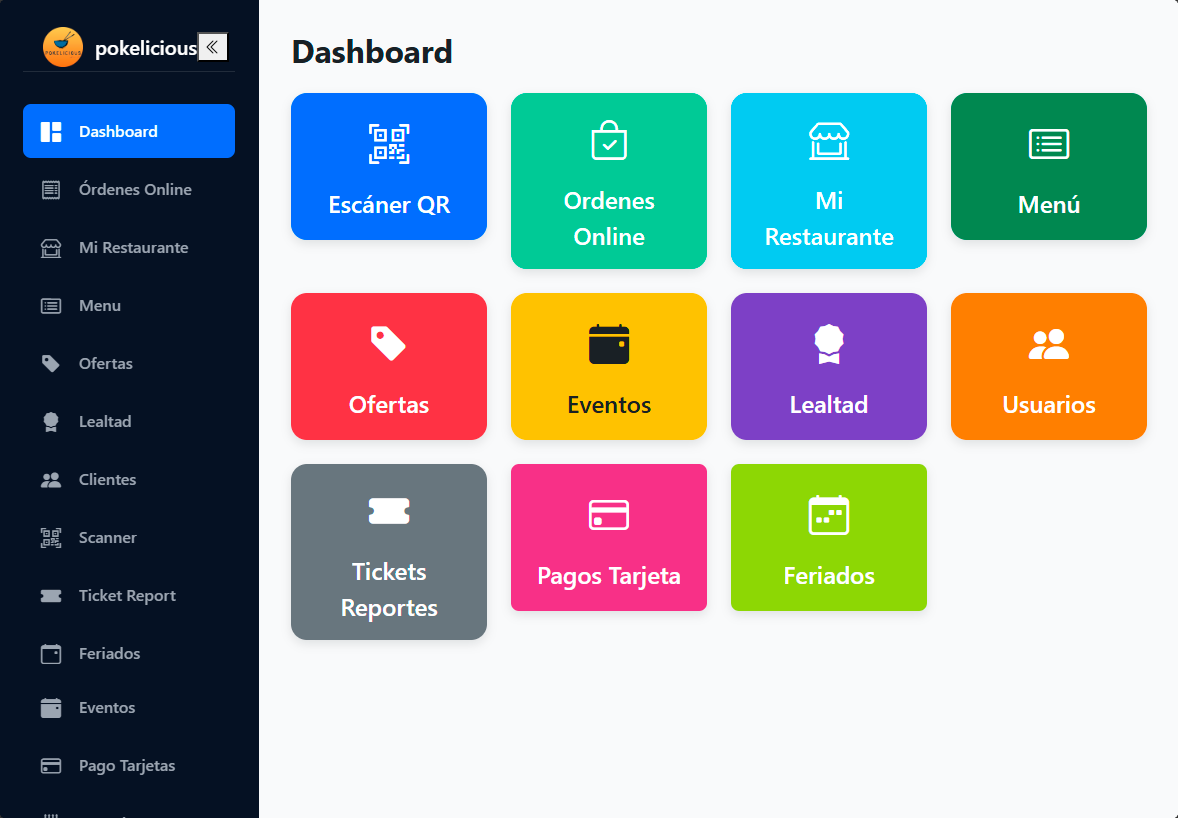This screenshot has height=818, width=1178.
Task: Open the Lealtad purple tile
Action: point(828,366)
